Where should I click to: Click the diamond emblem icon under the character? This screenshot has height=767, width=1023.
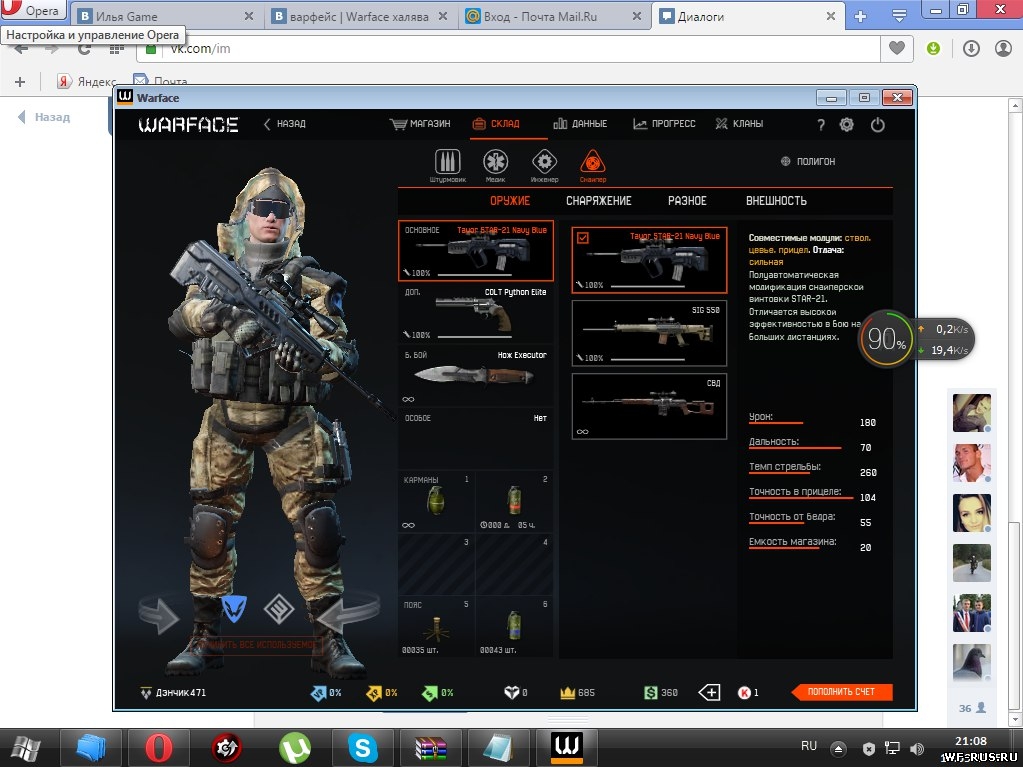(x=279, y=609)
